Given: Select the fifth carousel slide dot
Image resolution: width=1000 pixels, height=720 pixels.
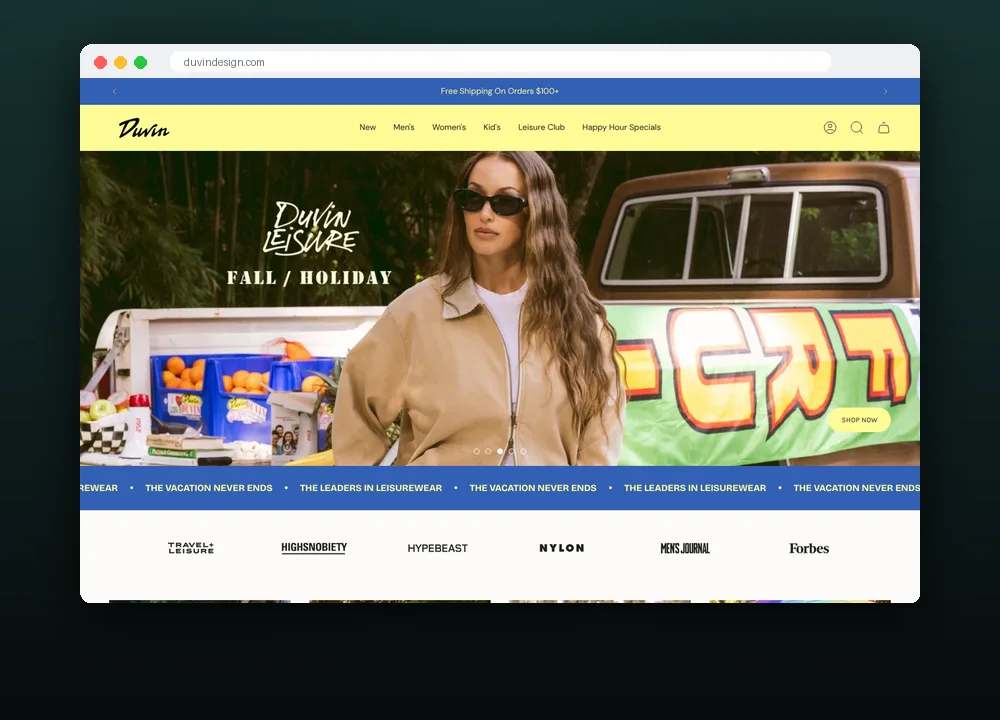Looking at the screenshot, I should 524,451.
